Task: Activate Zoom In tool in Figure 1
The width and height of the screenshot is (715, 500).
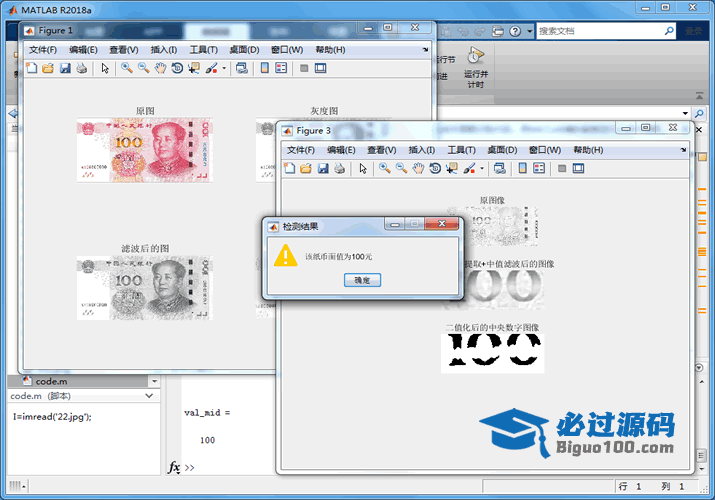Action: pos(127,68)
